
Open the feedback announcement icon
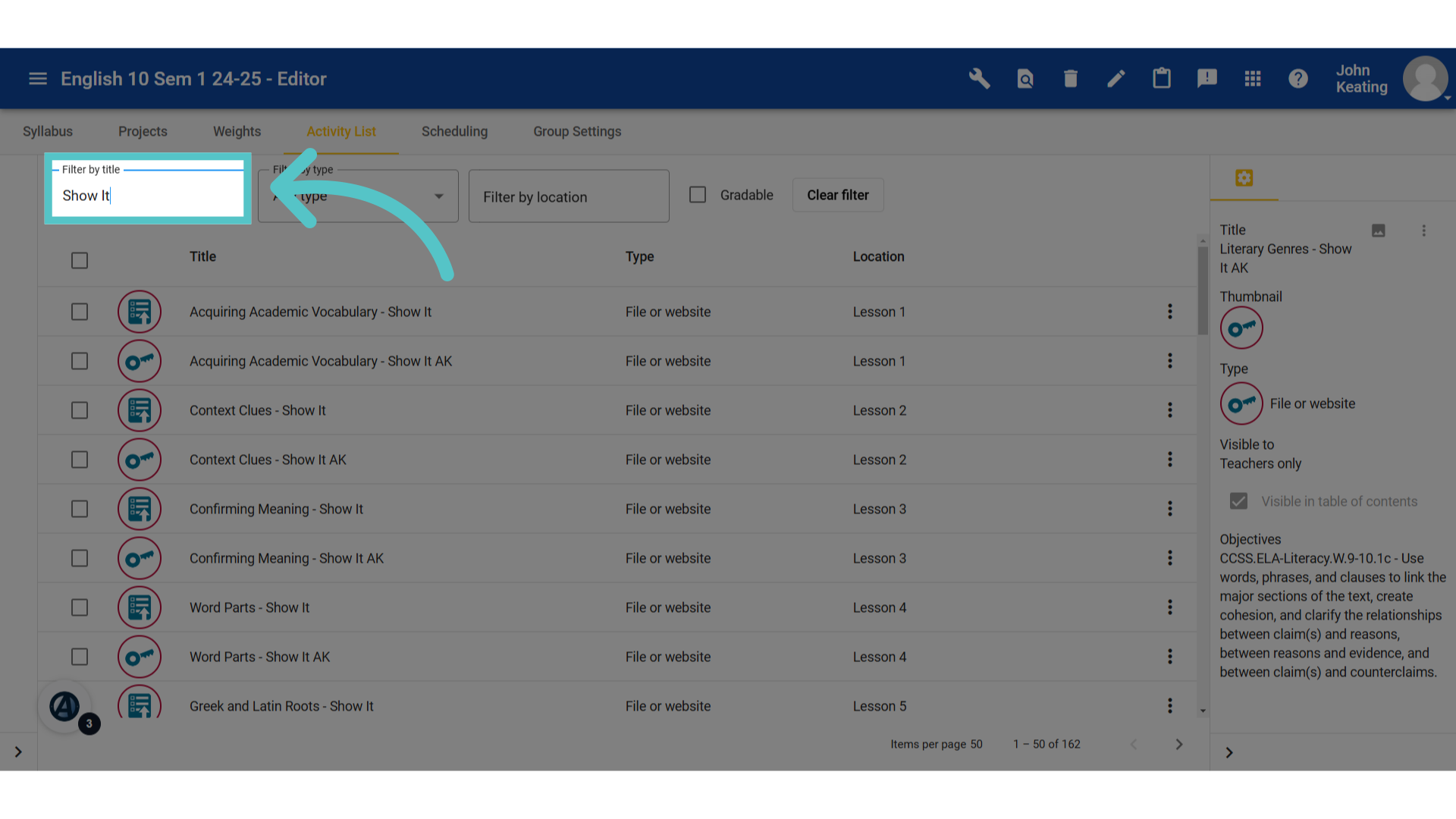[1207, 79]
